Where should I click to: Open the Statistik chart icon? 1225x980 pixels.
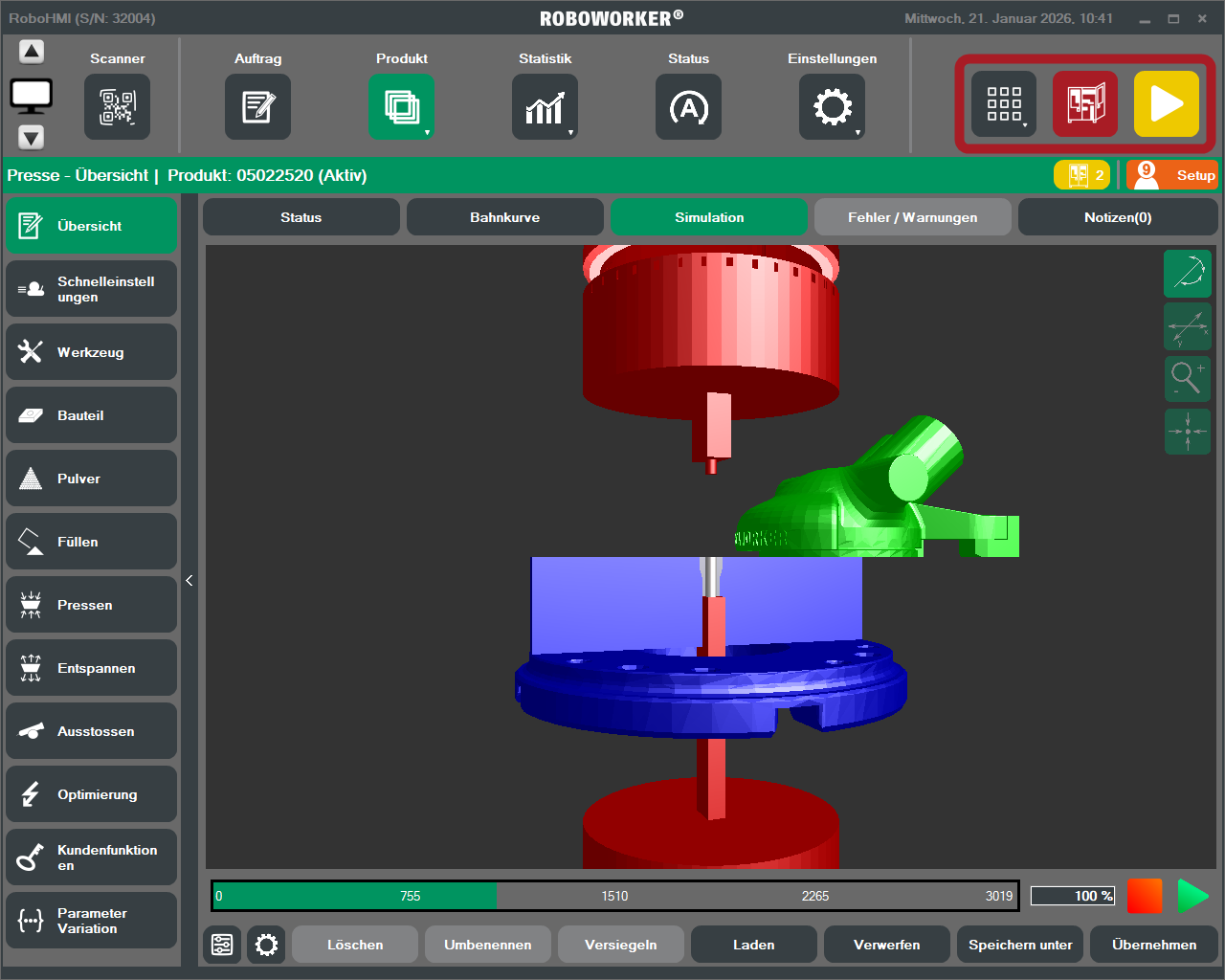(x=546, y=106)
